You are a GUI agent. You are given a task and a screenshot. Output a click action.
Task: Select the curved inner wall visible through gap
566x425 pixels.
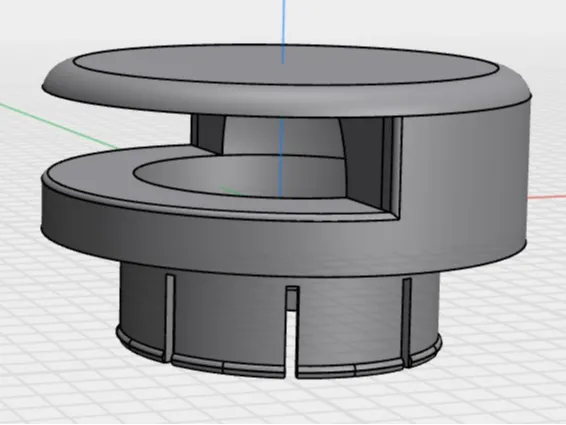click(283, 135)
